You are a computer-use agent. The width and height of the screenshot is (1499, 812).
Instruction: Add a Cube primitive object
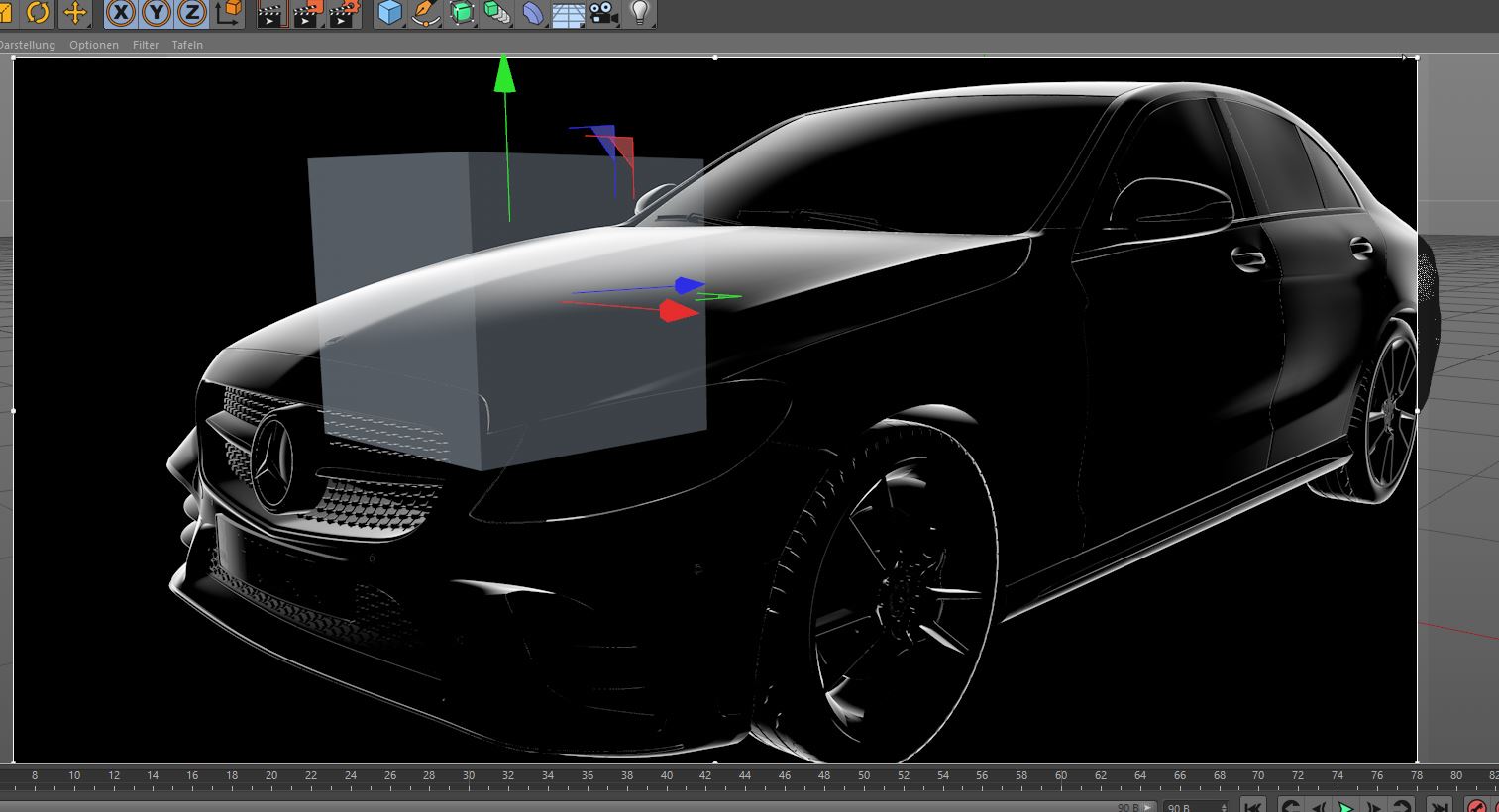click(x=390, y=13)
